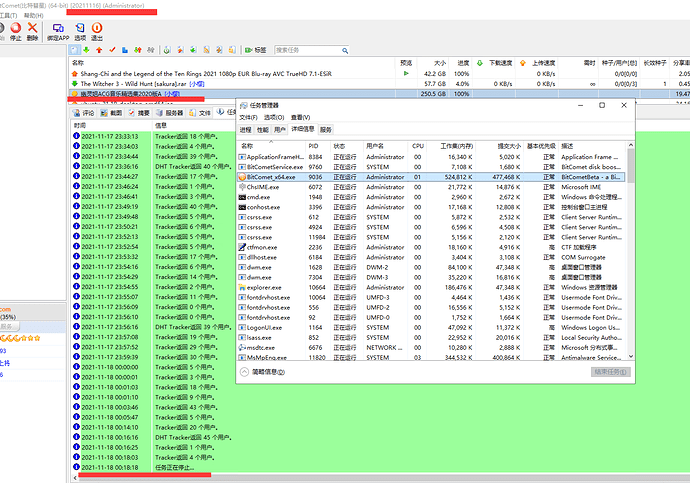Filter tasks by red uploading arrow icon
Image resolution: width=690 pixels, height=483 pixels.
pos(99,50)
